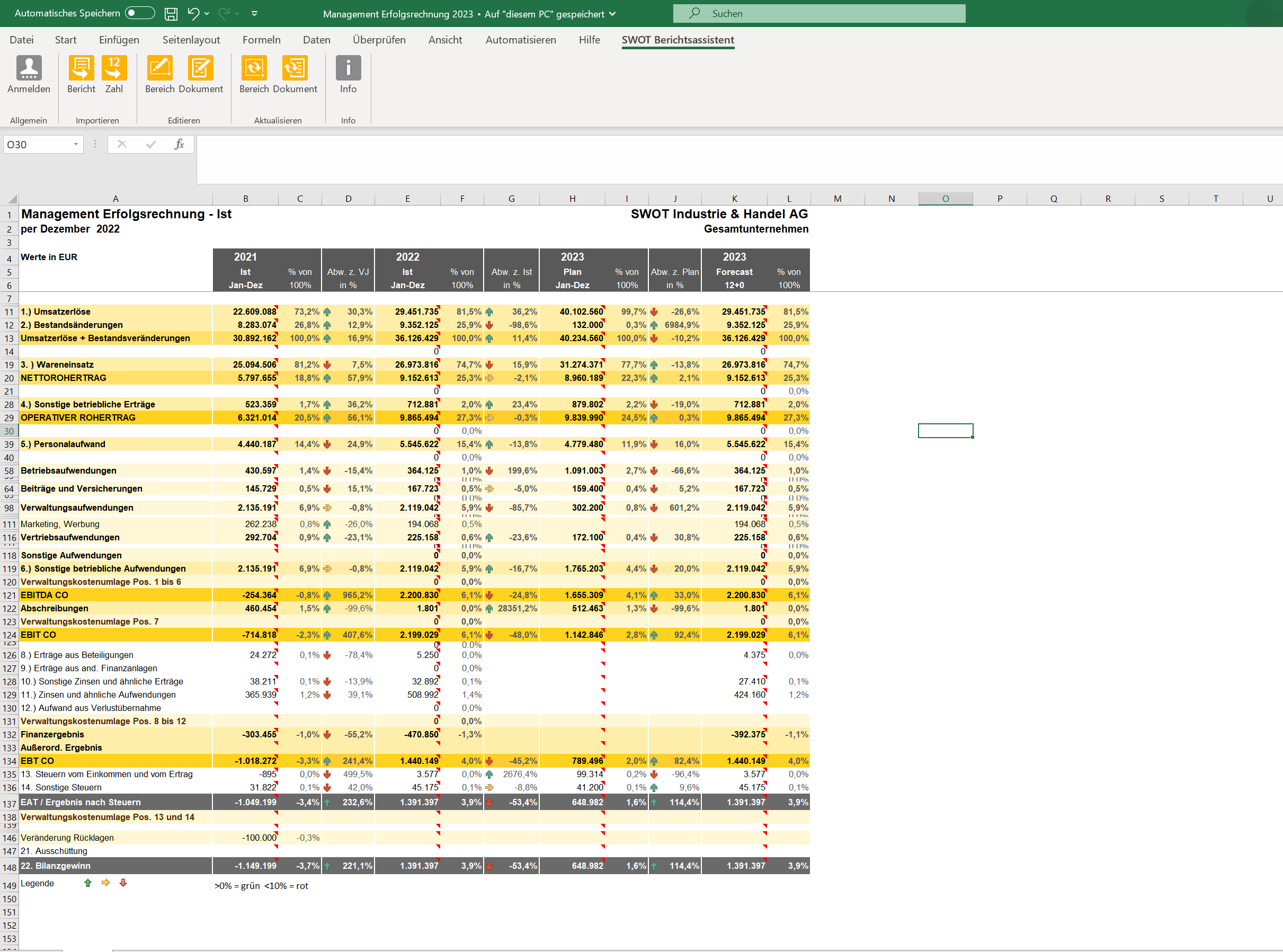Open the Info icon in ribbon
The image size is (1283, 952).
pos(348,68)
